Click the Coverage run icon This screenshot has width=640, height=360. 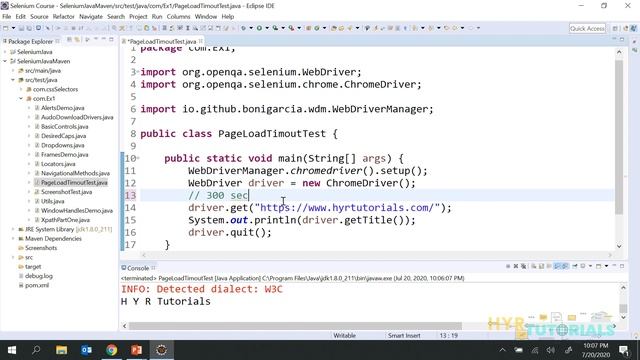click(x=275, y=28)
